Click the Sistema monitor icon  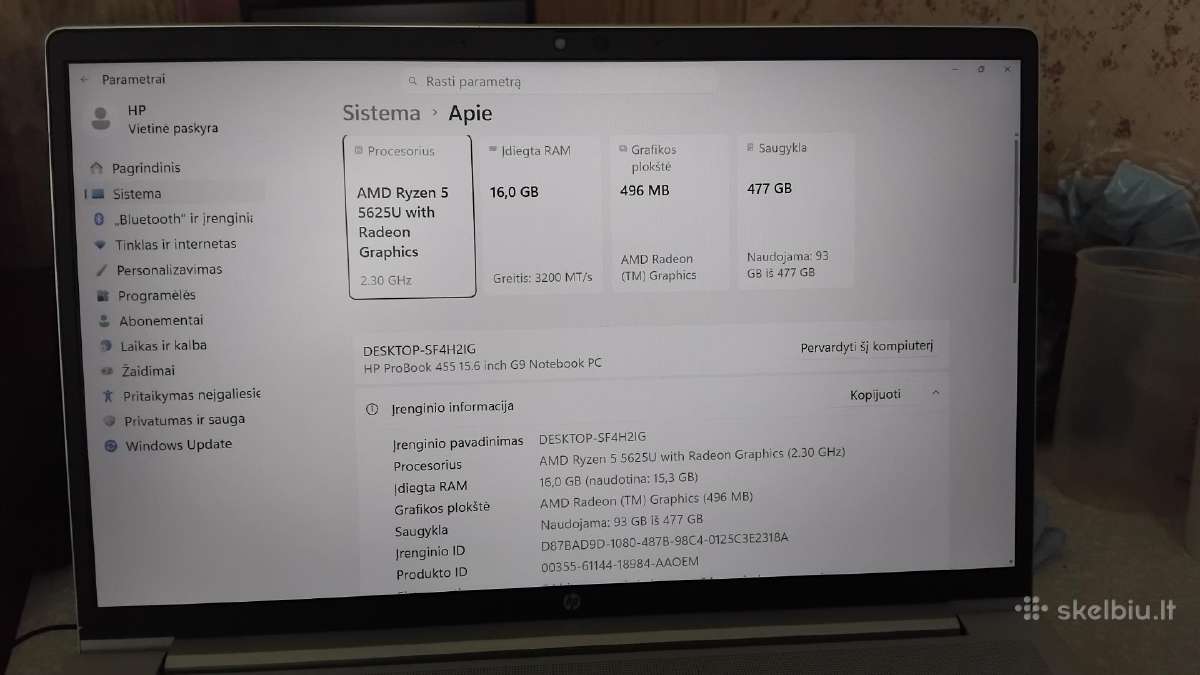tap(99, 194)
